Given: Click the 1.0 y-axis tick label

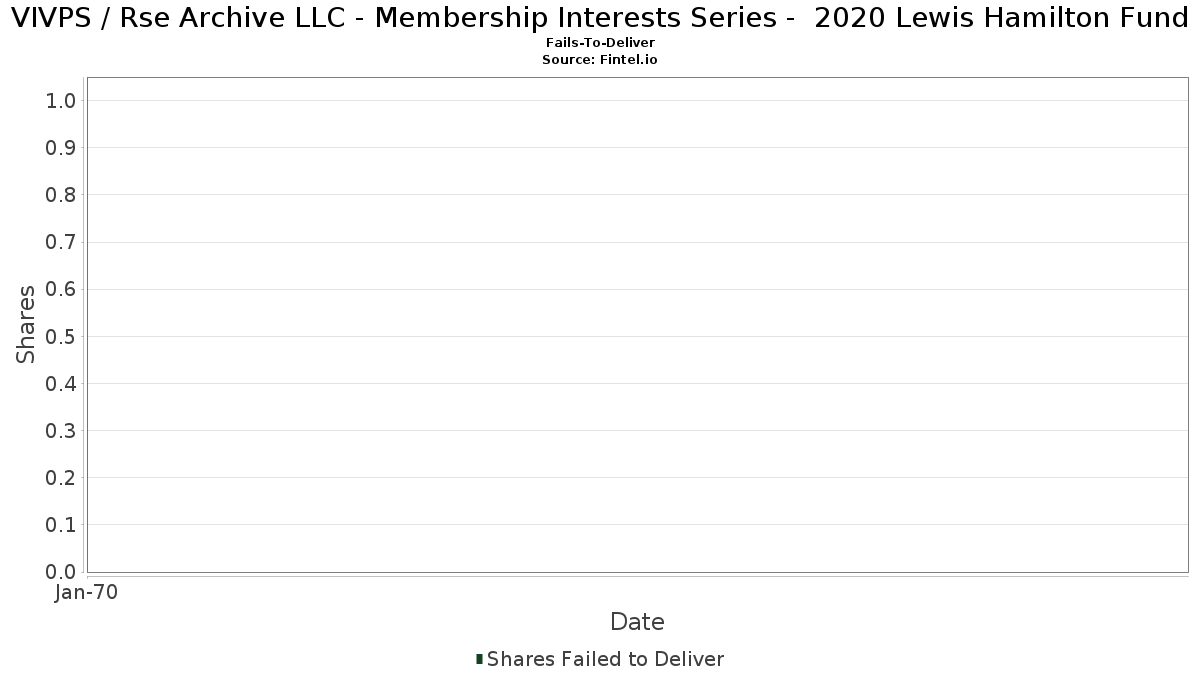Looking at the screenshot, I should (61, 101).
